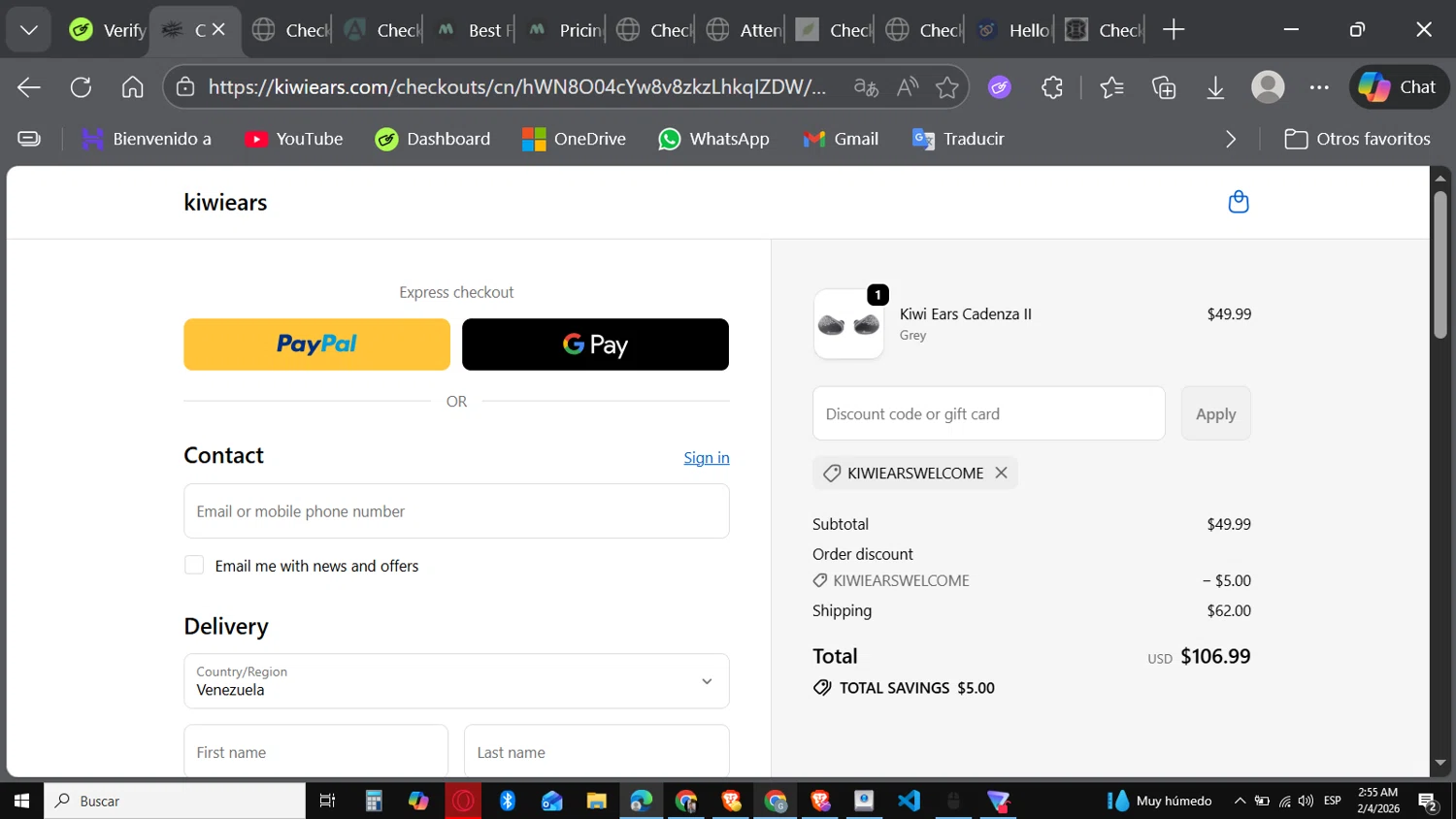1456x819 pixels.
Task: Open the shopping bag cart icon
Action: (1239, 202)
